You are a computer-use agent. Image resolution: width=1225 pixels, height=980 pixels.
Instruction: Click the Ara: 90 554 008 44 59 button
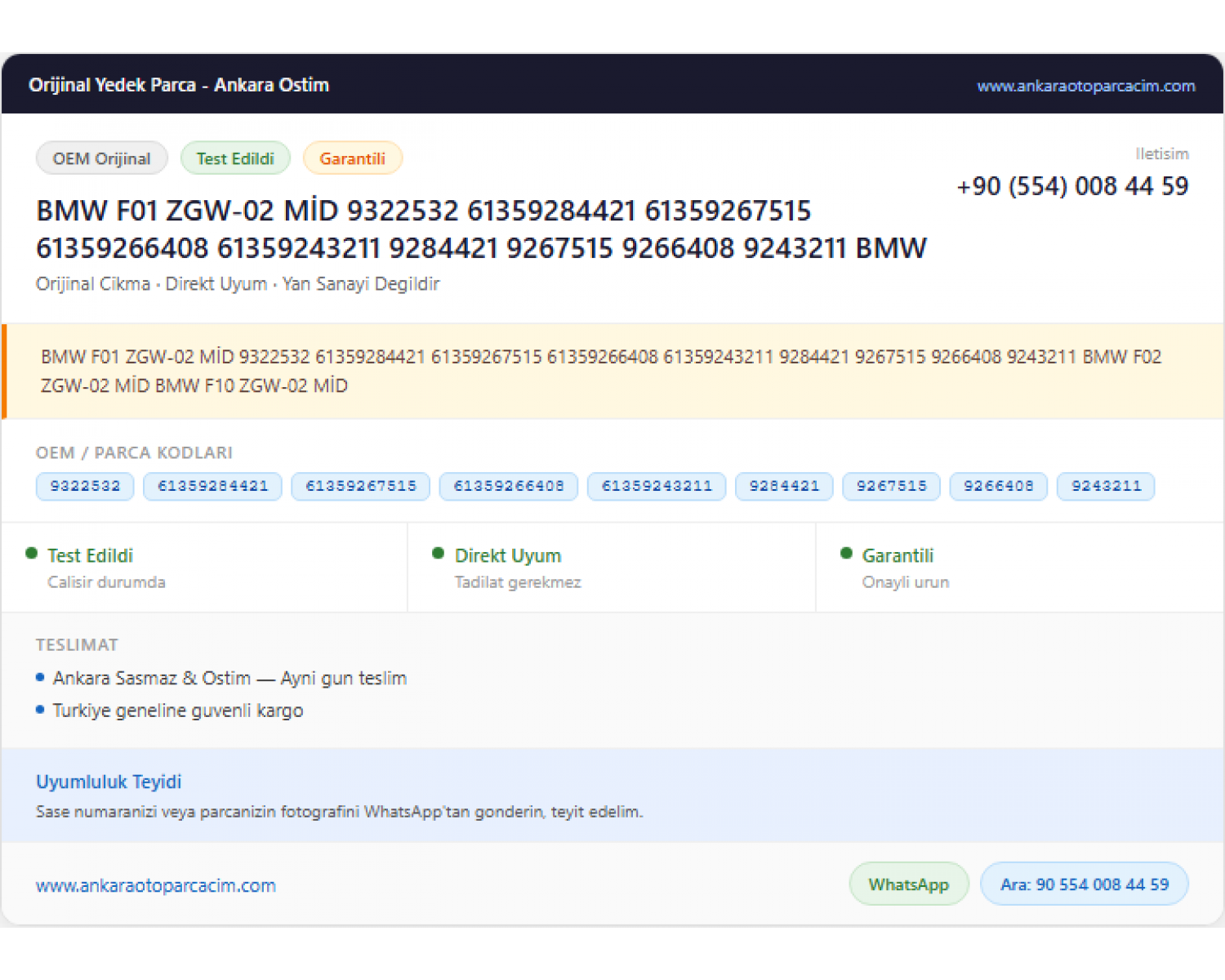1085,884
